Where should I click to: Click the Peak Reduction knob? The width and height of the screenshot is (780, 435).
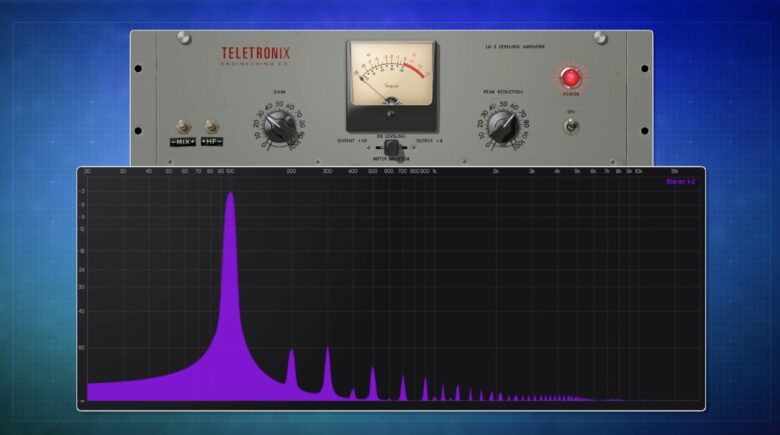pos(502,126)
